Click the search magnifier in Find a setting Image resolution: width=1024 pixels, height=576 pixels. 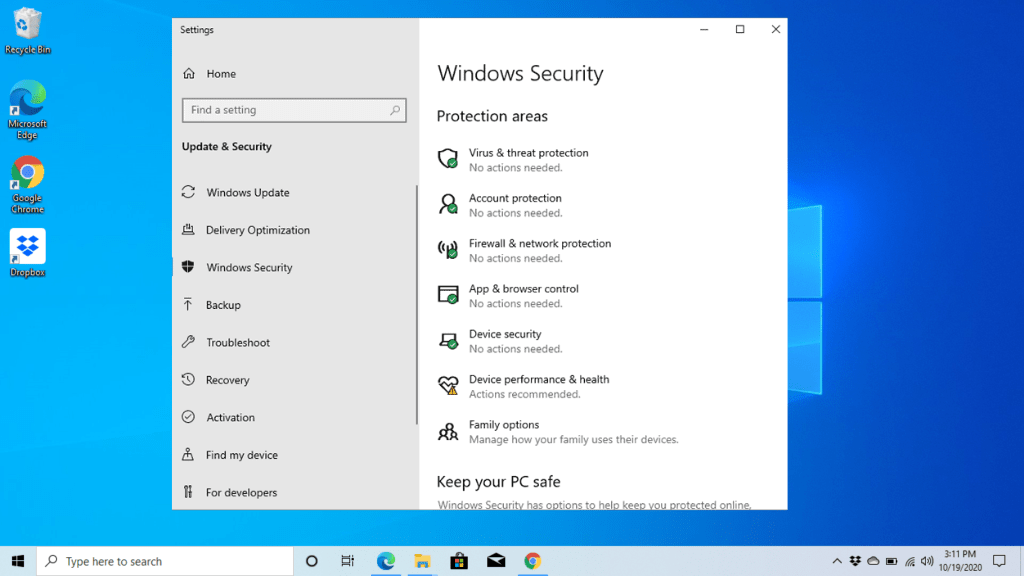click(x=395, y=110)
